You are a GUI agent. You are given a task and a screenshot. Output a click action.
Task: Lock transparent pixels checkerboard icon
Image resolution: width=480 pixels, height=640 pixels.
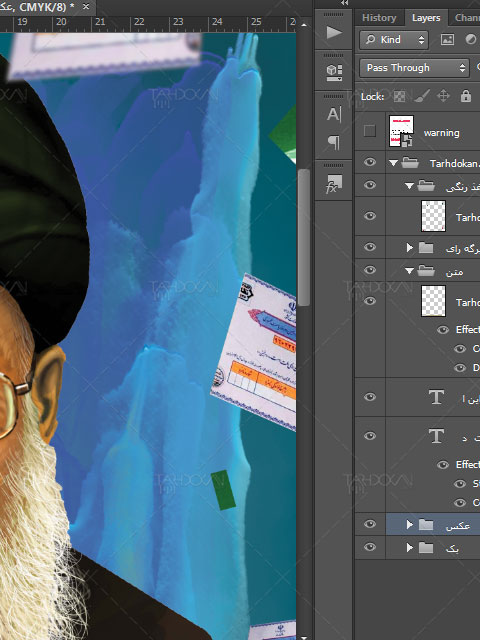pyautogui.click(x=399, y=97)
